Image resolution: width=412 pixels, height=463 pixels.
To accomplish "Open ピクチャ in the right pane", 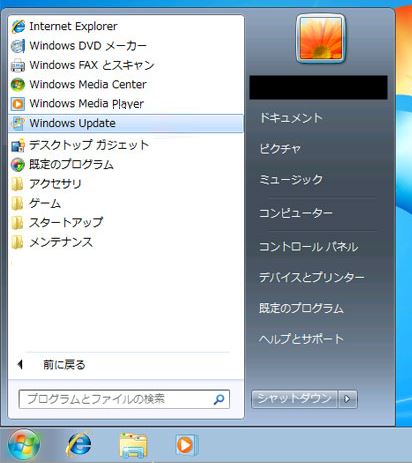I will [280, 149].
